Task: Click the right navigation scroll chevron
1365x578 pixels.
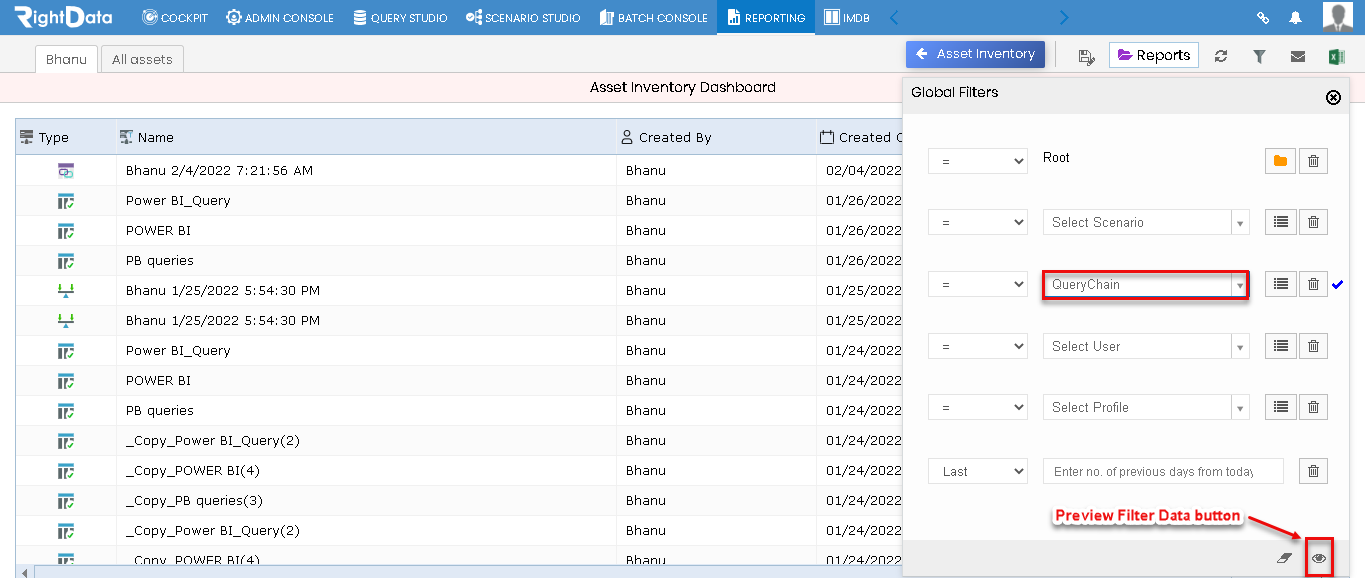Action: coord(1064,18)
